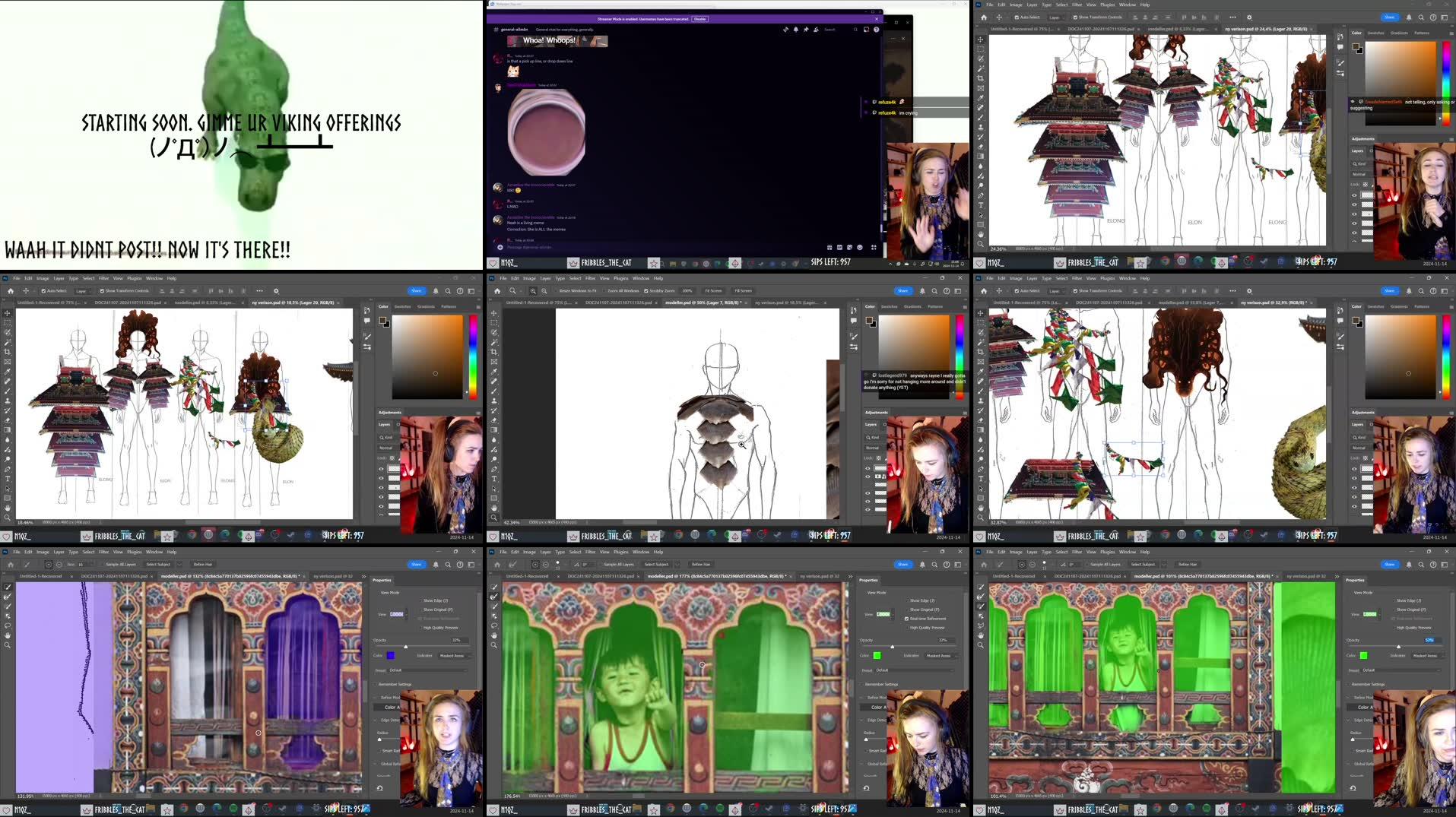The height and width of the screenshot is (817, 1456).
Task: Click Share button in 18,5% Photoshop frame
Action: click(416, 291)
